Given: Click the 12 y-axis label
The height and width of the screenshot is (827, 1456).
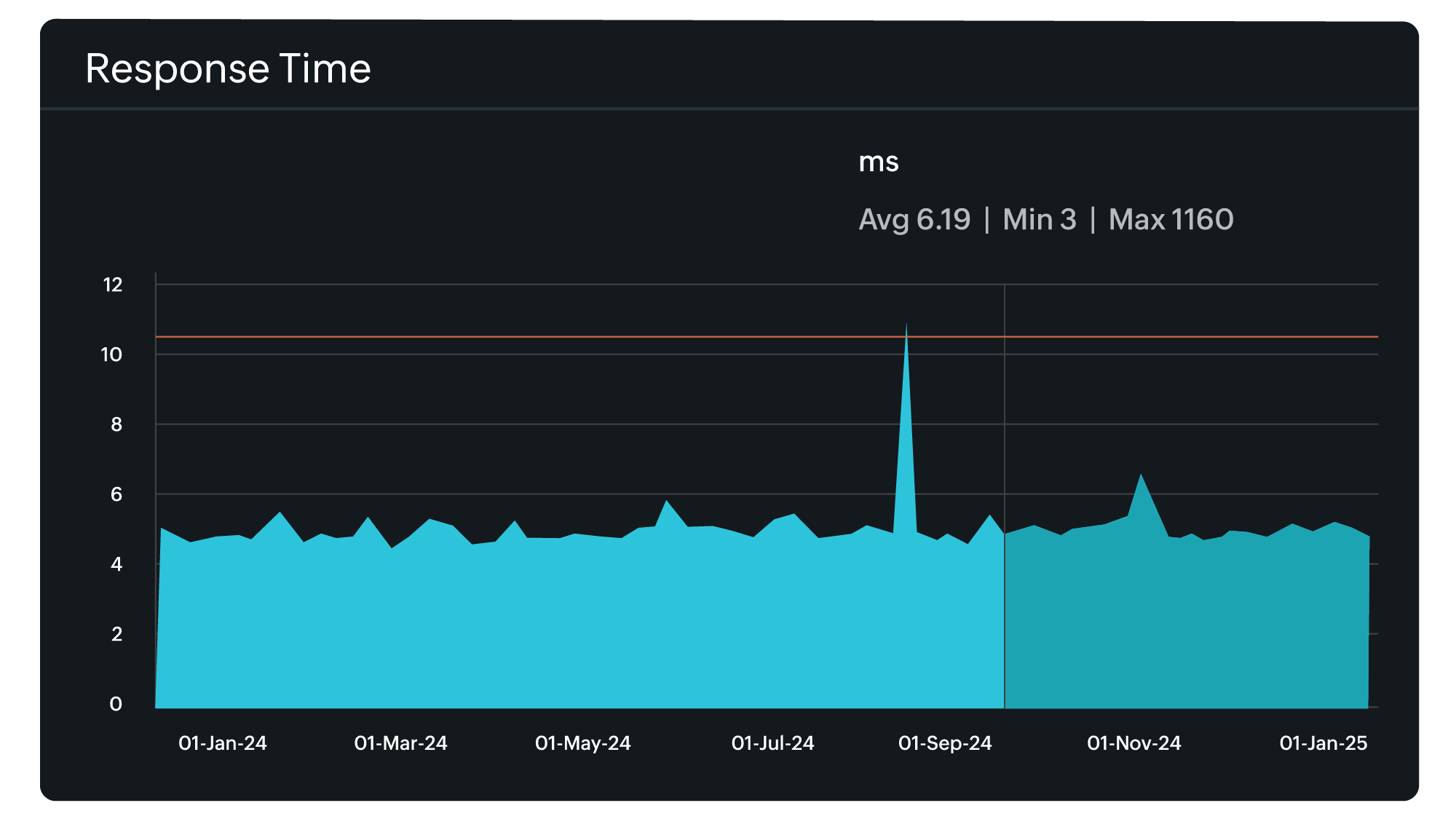Looking at the screenshot, I should tap(113, 285).
